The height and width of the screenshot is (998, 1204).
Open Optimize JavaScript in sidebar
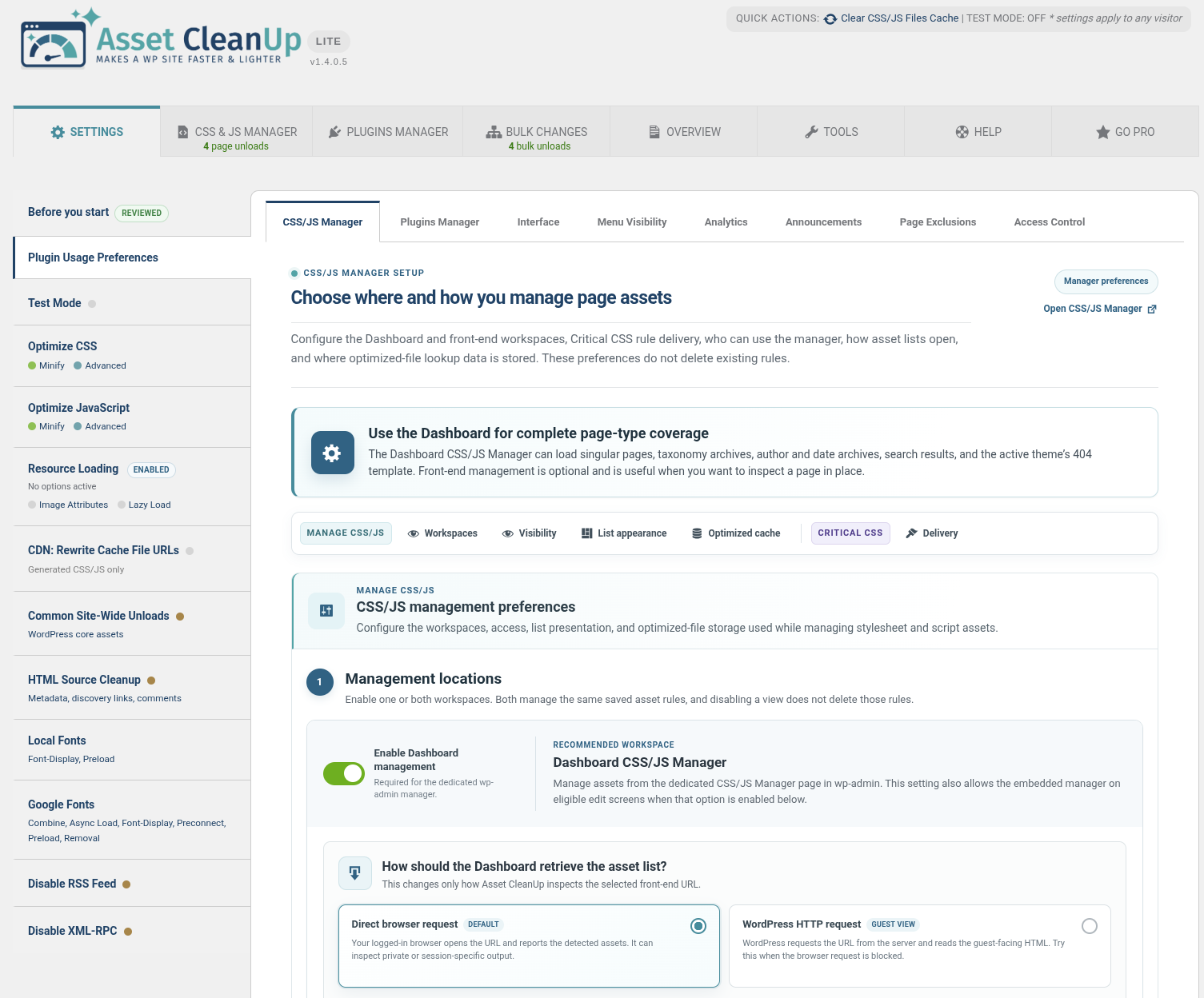pos(132,417)
